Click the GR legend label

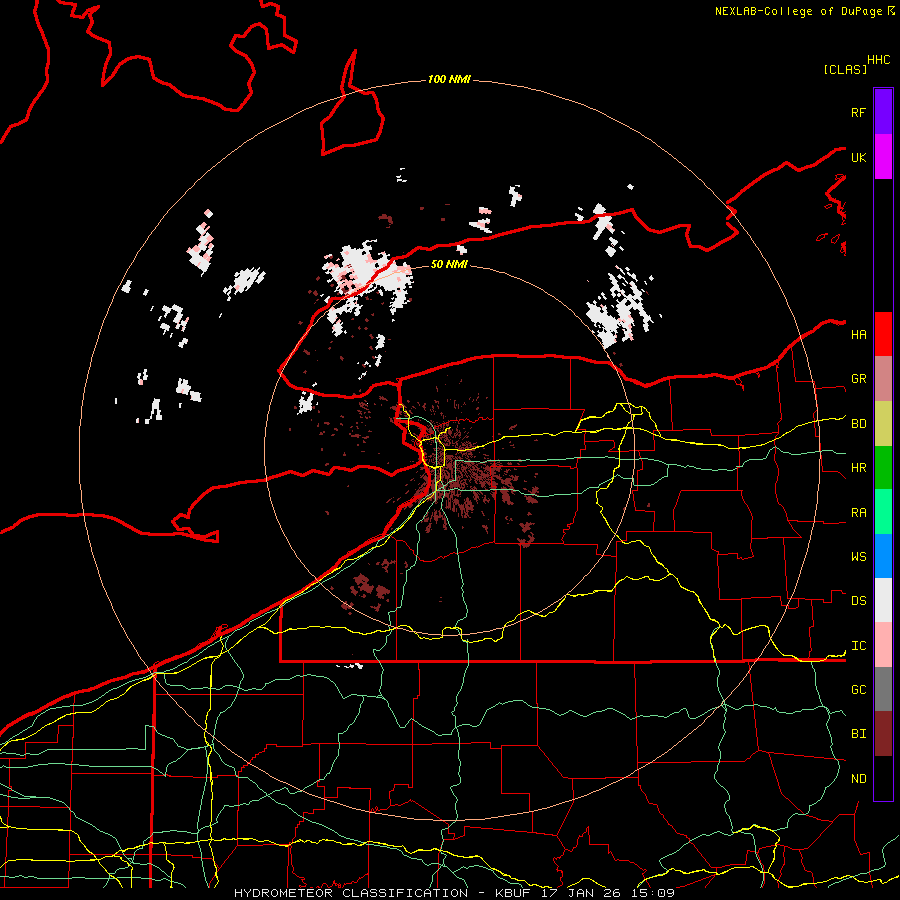(x=858, y=379)
